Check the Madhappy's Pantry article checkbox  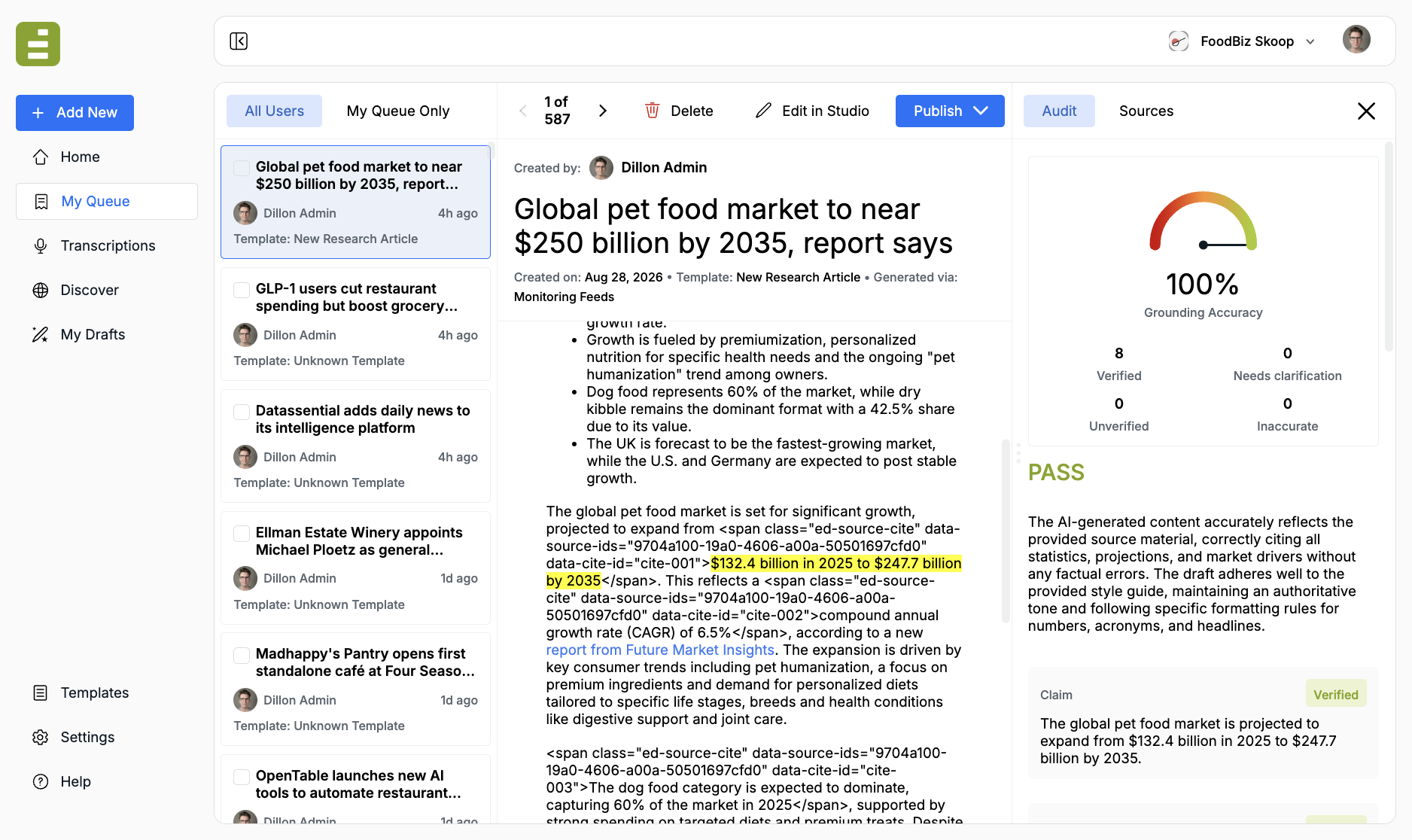[242, 654]
